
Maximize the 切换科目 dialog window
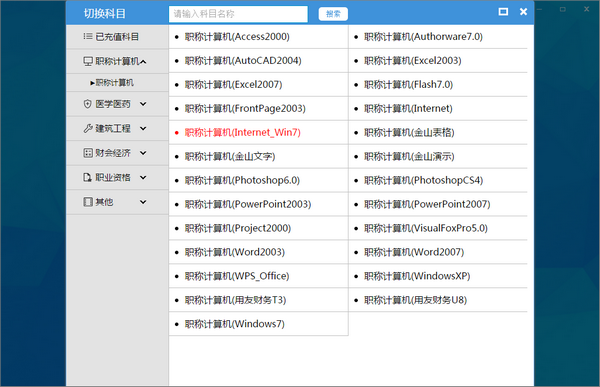coord(503,12)
